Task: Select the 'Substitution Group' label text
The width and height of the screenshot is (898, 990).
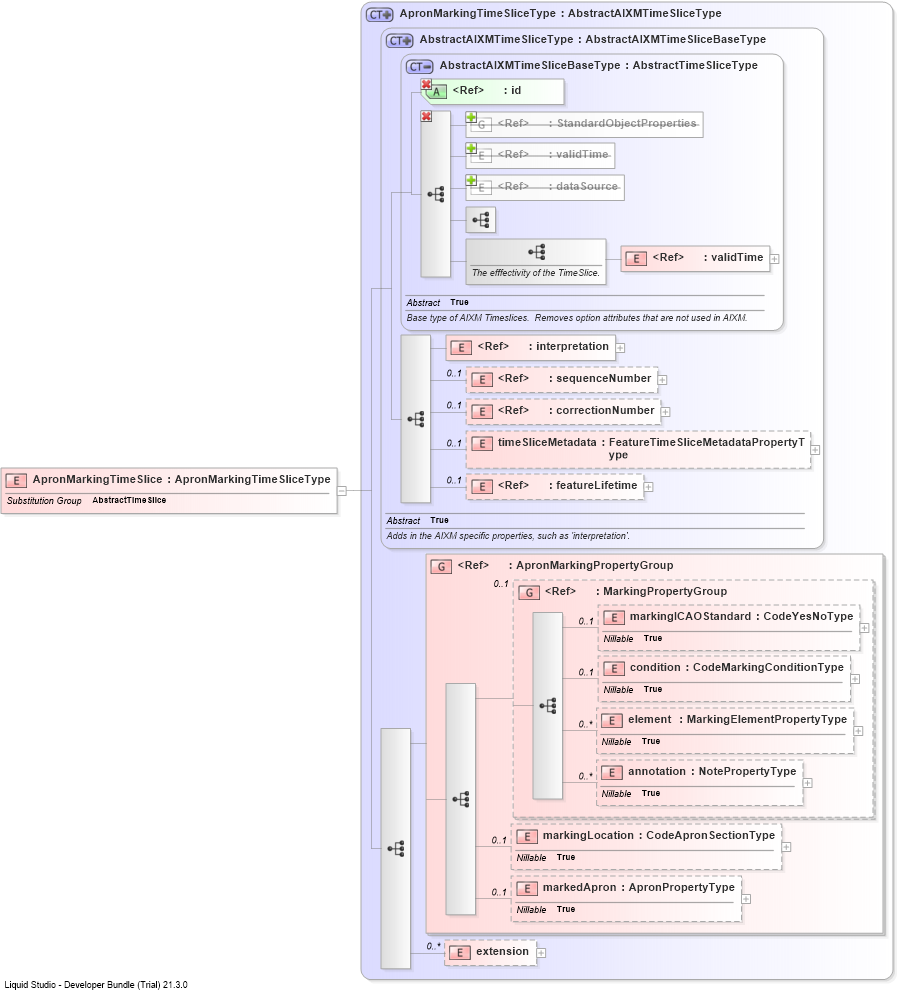Action: [44, 501]
